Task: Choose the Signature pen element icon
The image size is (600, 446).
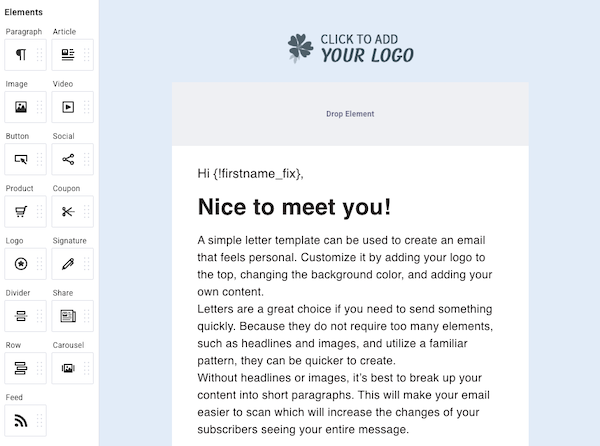Action: point(68,264)
